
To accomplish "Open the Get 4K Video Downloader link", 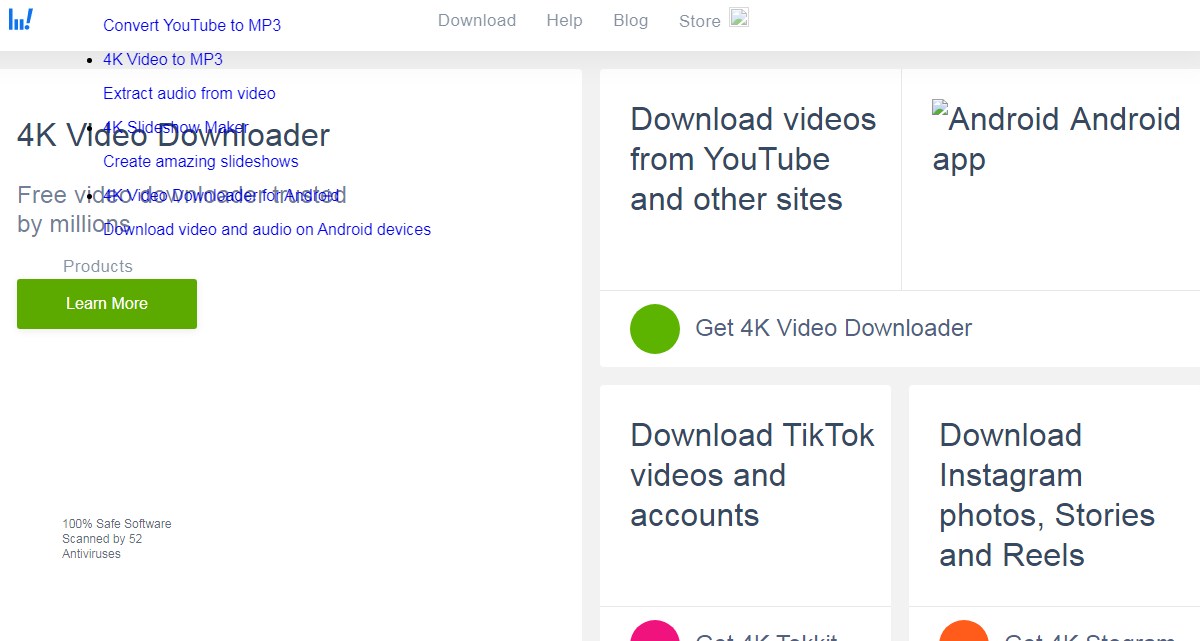I will pyautogui.click(x=833, y=328).
